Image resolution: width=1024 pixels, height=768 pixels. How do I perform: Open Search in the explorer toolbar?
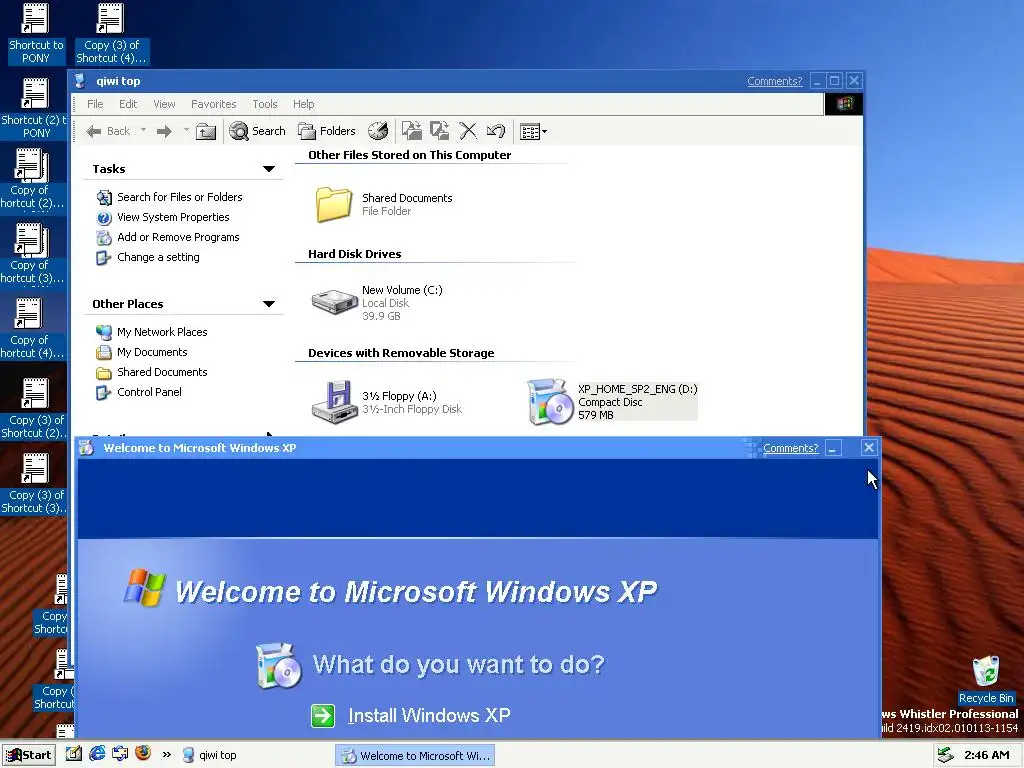(257, 131)
